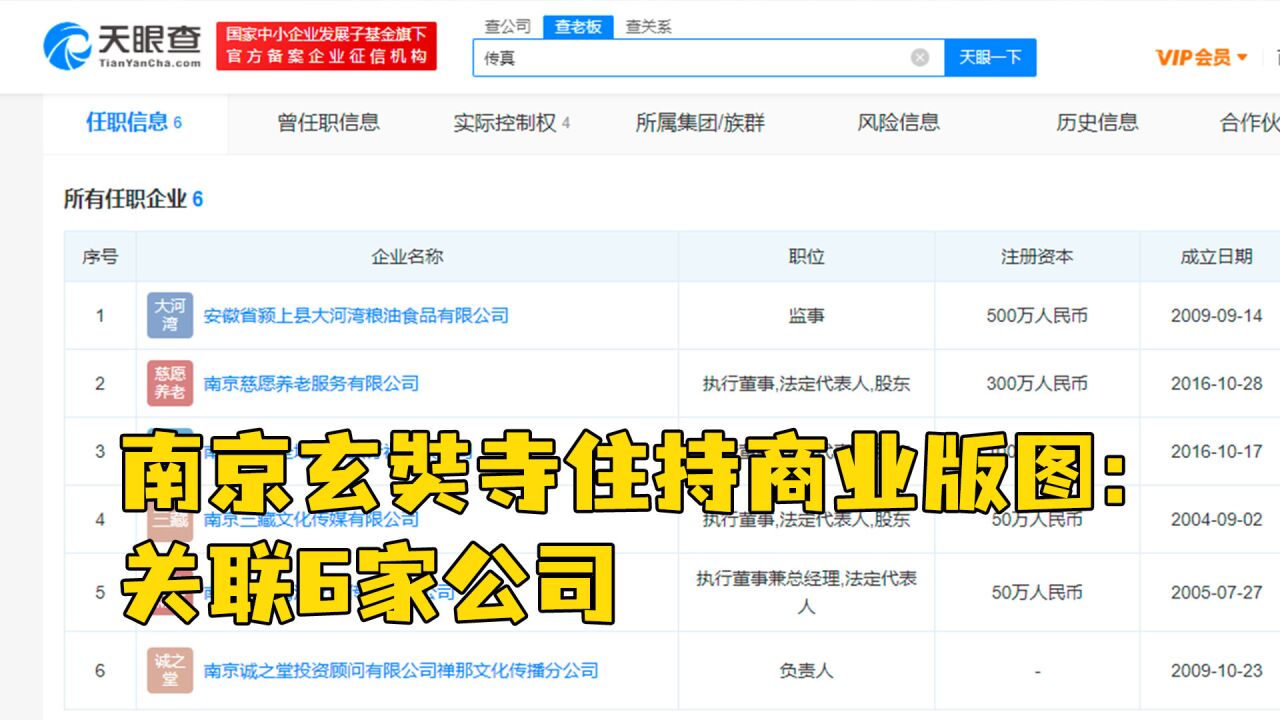Open the 曾任职信息 tab
1280x720 pixels.
coord(328,123)
